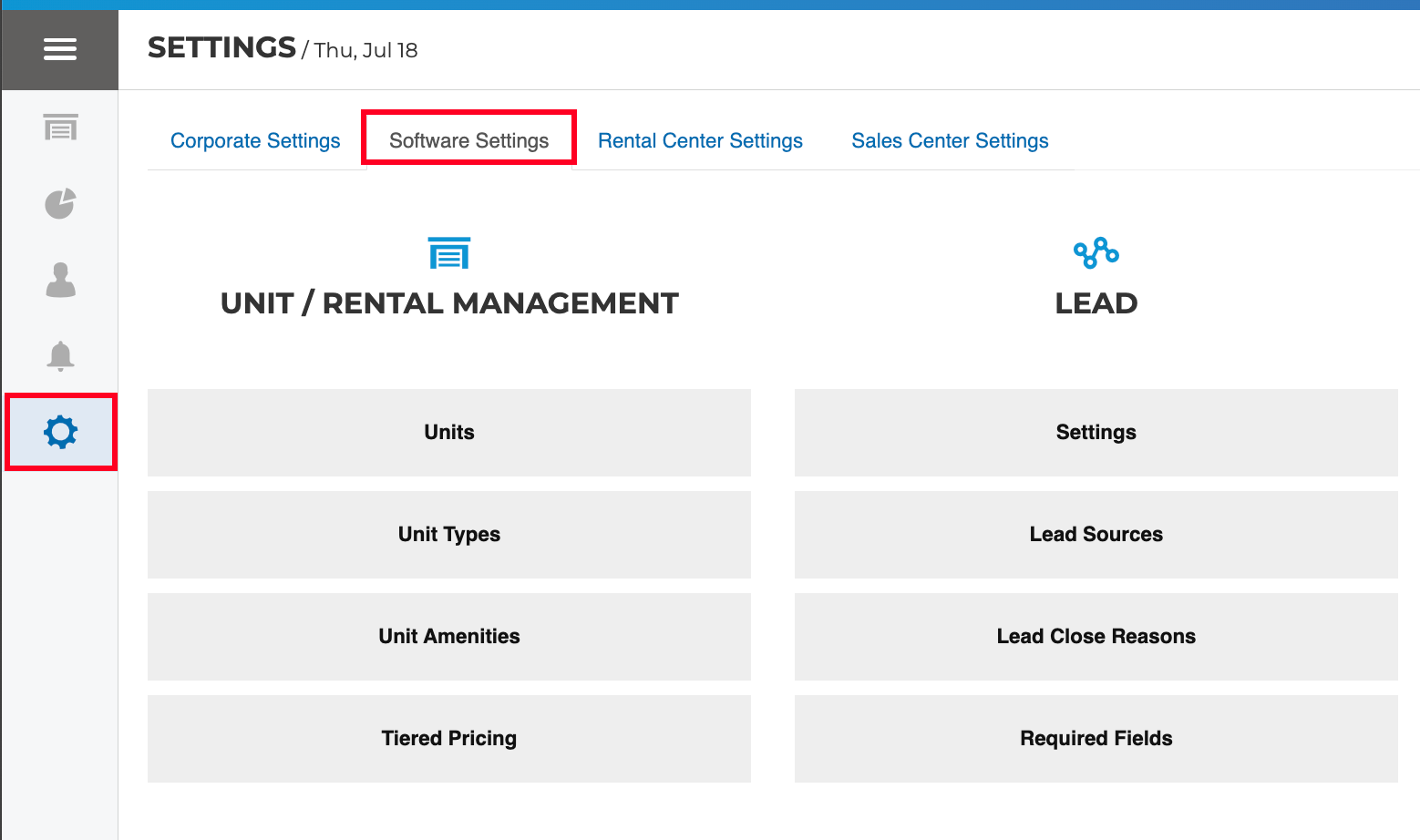Screen dimensions: 1420x840
Task: Open Unit Types settings
Action: pos(449,535)
